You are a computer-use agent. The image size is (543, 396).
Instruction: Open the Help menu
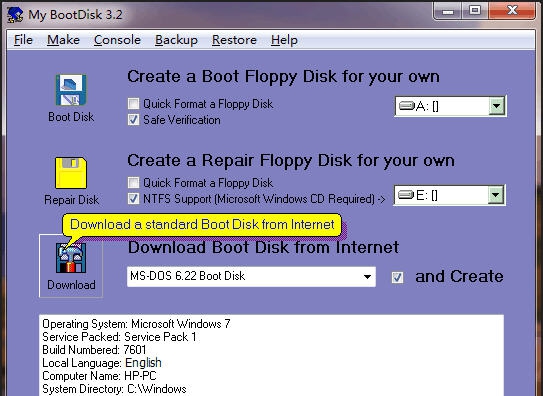(284, 40)
